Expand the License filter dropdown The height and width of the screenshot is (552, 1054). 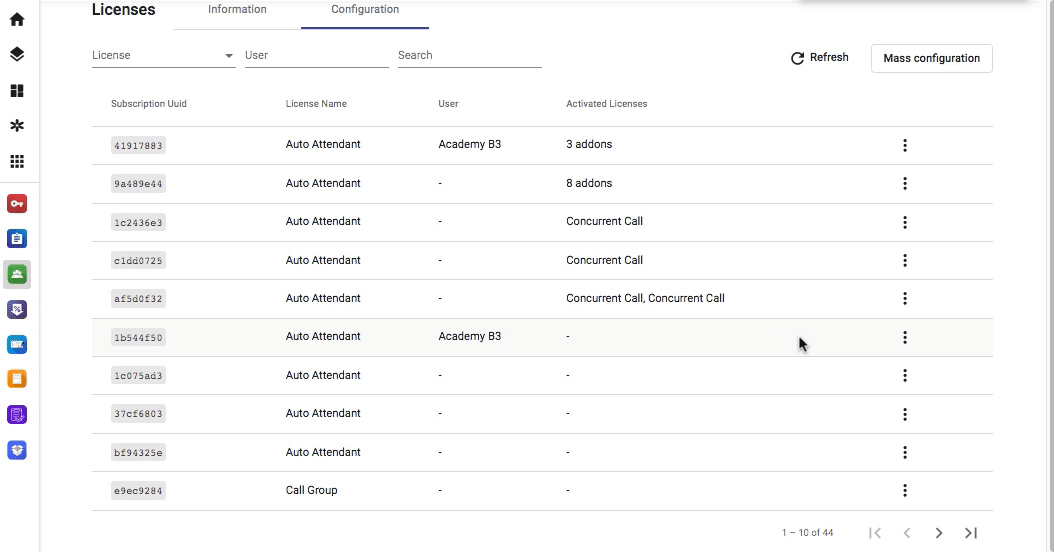pos(163,56)
